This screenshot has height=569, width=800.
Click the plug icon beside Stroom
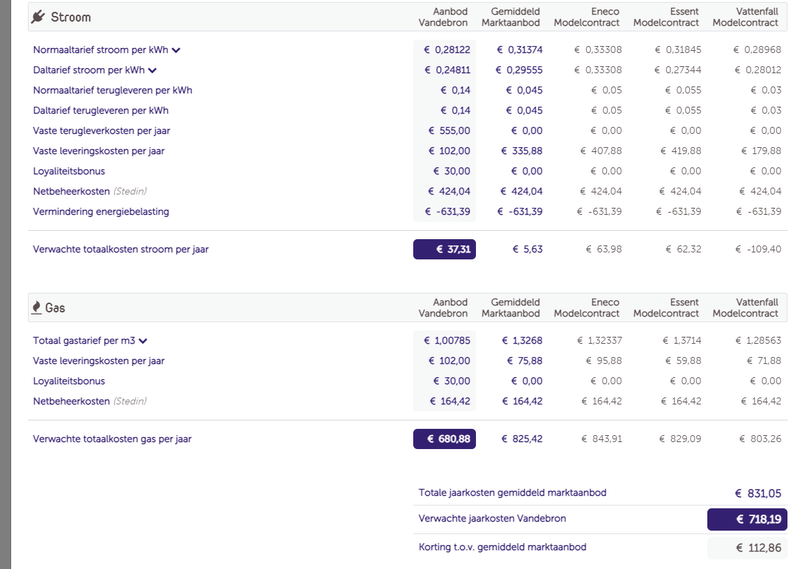tap(38, 17)
